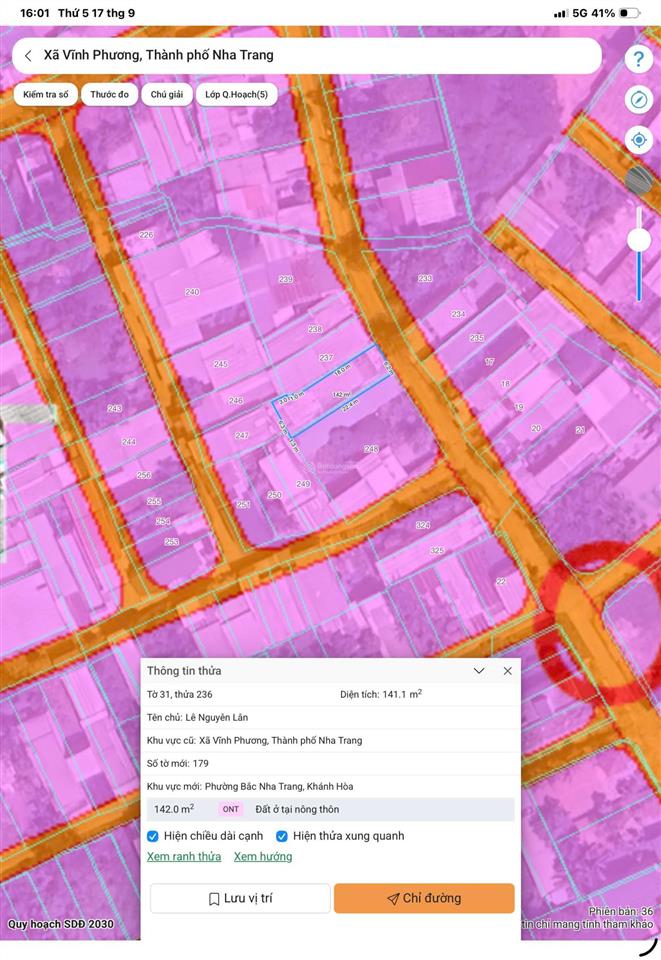The width and height of the screenshot is (661, 960).
Task: Open the help question mark icon
Action: (638, 59)
